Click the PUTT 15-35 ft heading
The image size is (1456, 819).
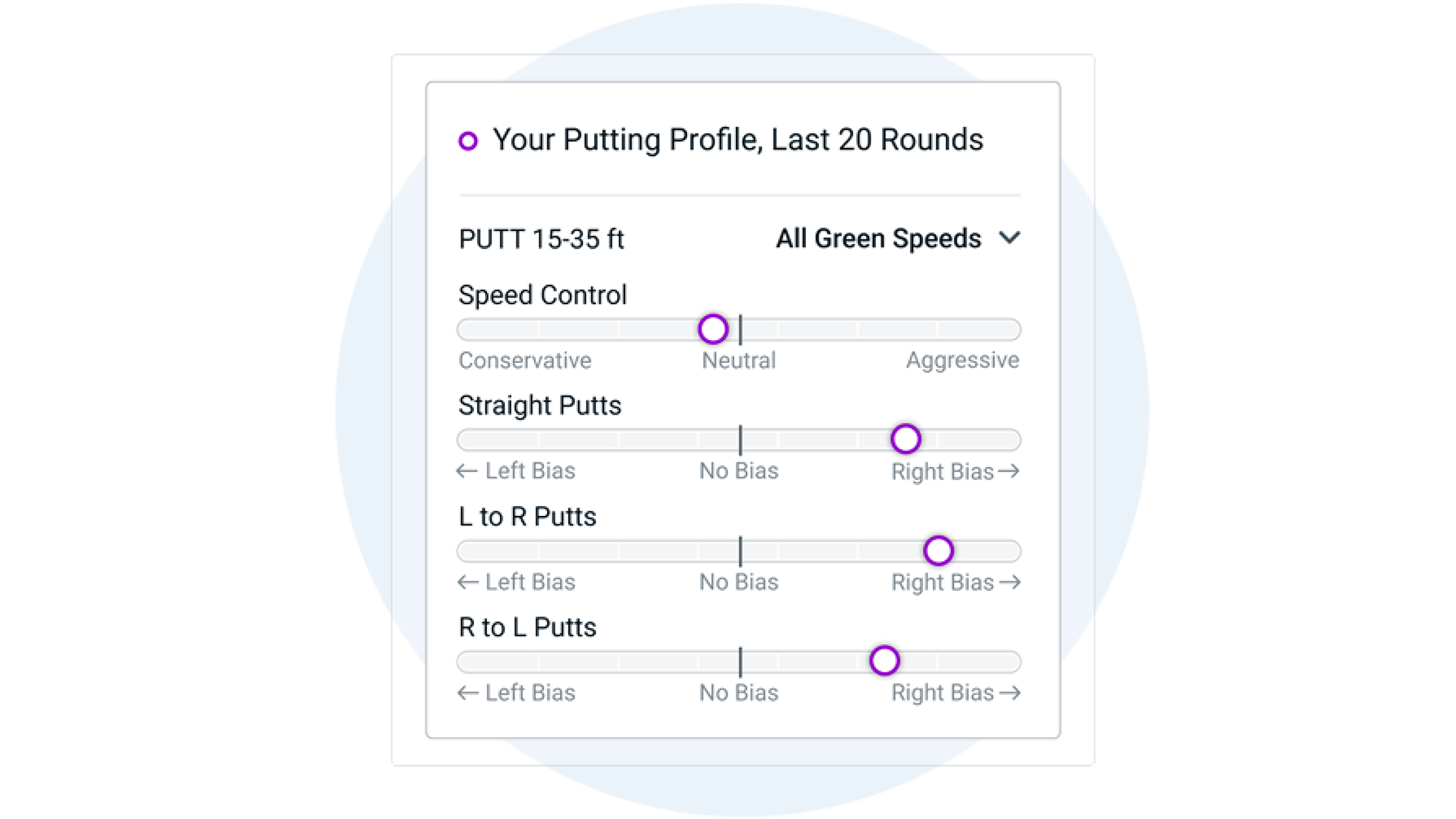[x=541, y=239]
